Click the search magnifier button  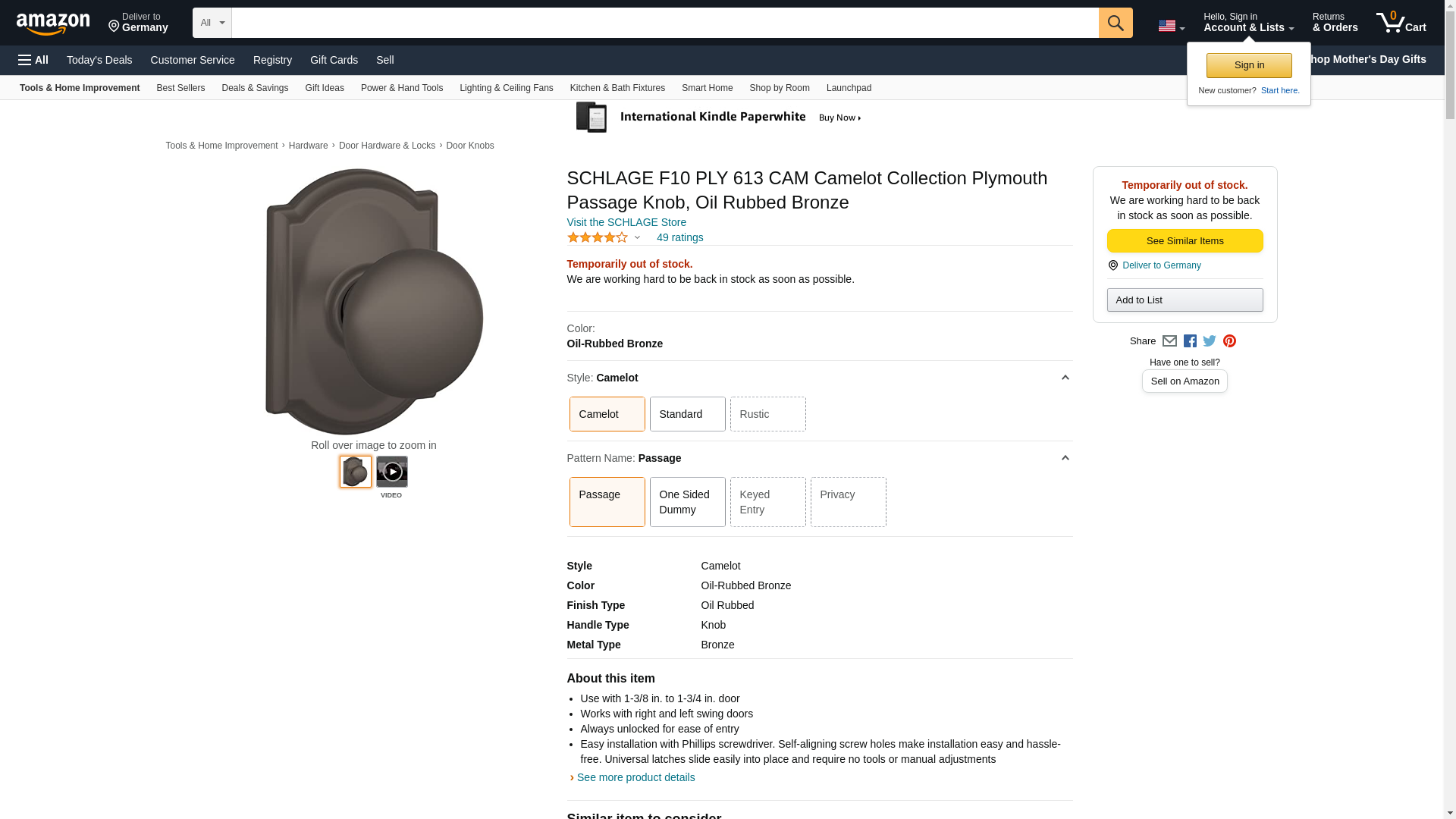pos(1116,23)
